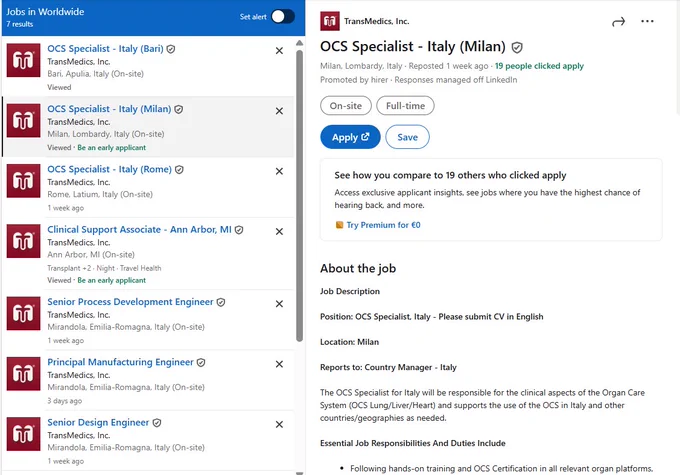Click the blue Apply button
Viewport: 680px width, 475px height.
click(350, 137)
